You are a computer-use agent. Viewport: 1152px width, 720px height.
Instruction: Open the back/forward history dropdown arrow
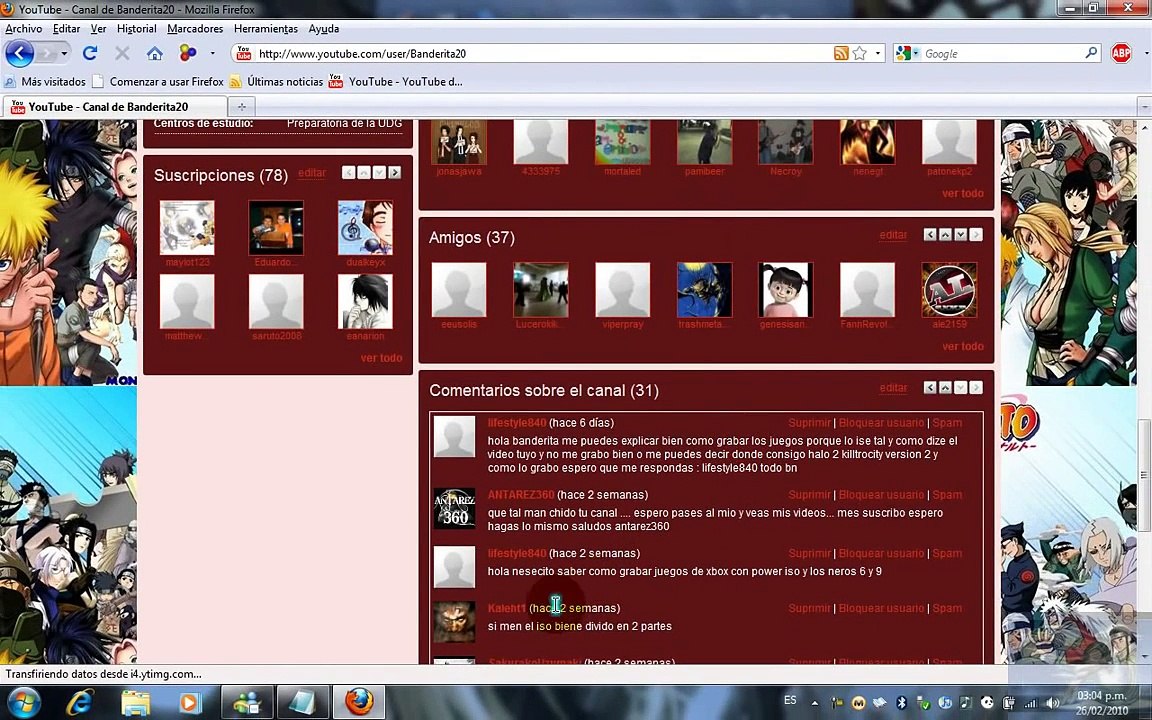pos(64,53)
